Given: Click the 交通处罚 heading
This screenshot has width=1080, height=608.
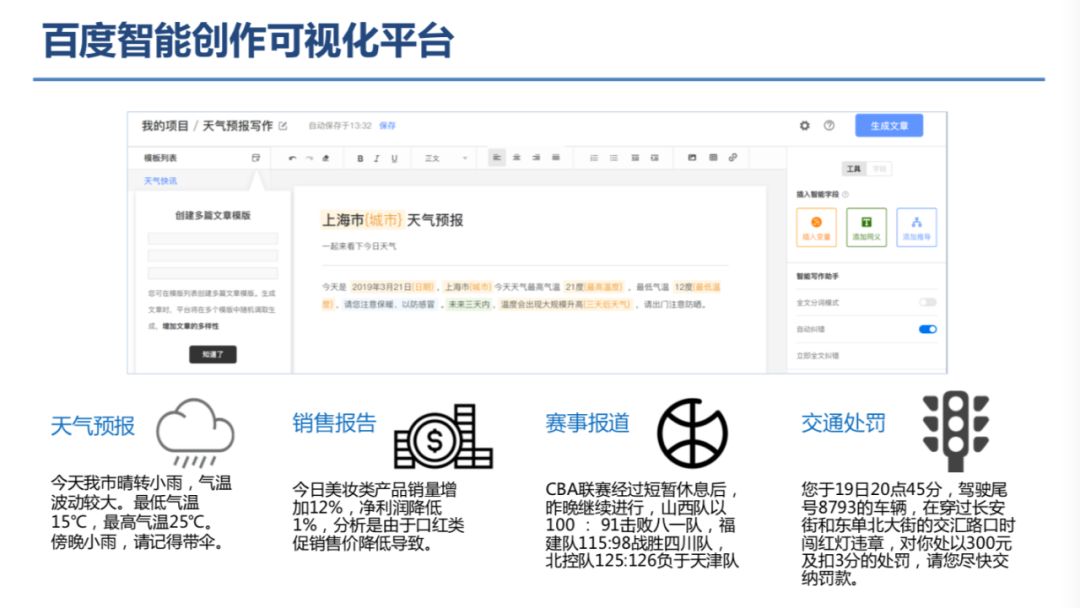Looking at the screenshot, I should pos(843,423).
